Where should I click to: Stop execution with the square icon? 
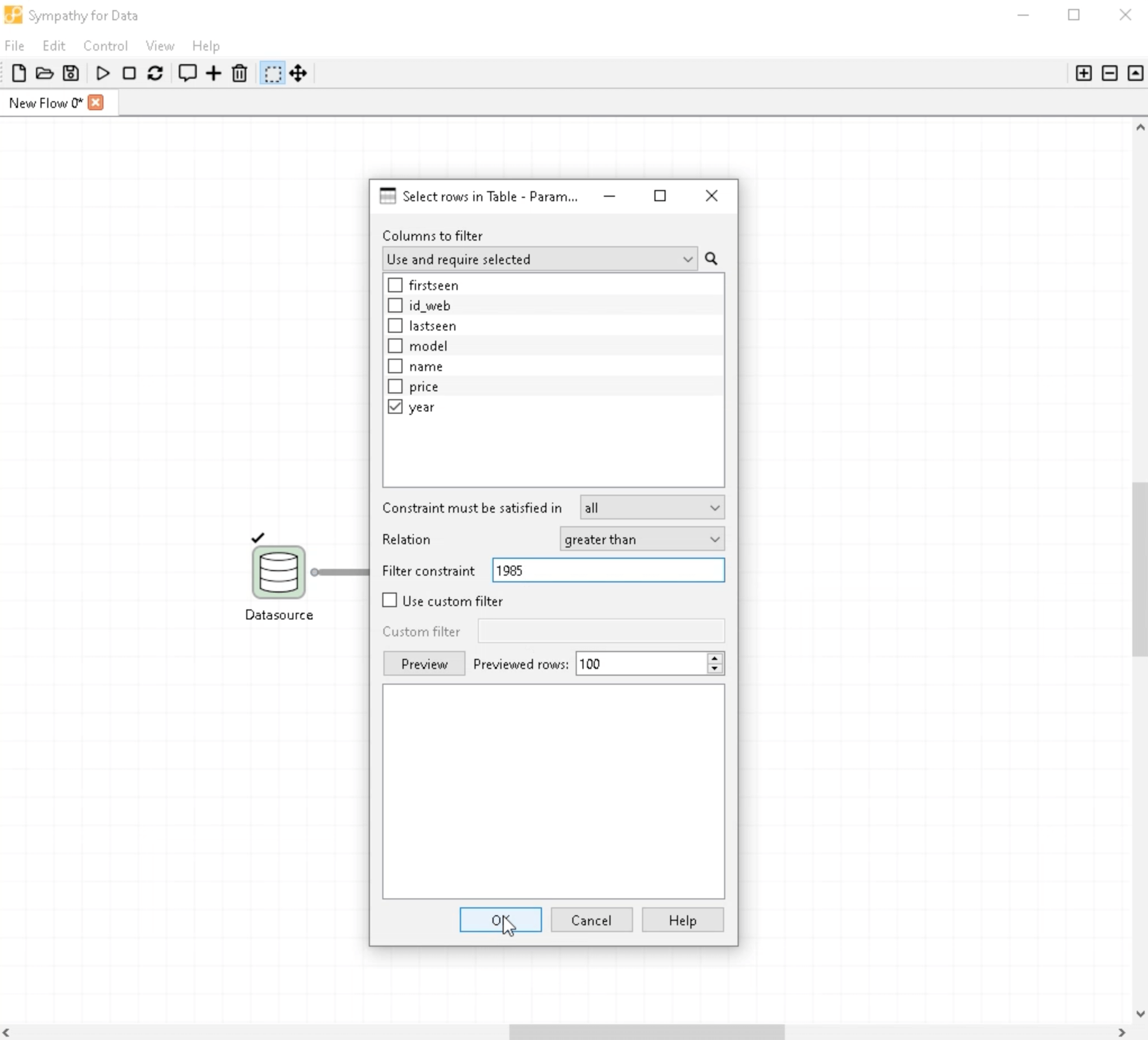[x=129, y=73]
